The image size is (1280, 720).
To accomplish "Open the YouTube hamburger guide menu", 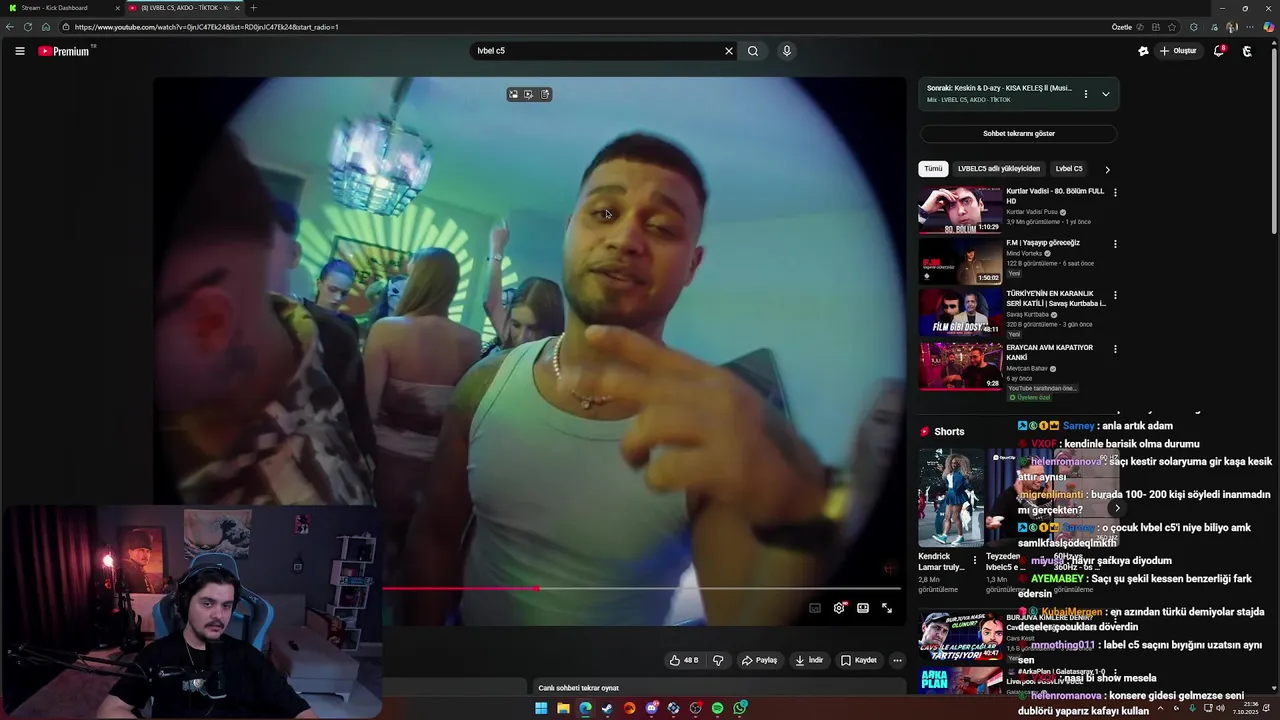I will coord(20,51).
